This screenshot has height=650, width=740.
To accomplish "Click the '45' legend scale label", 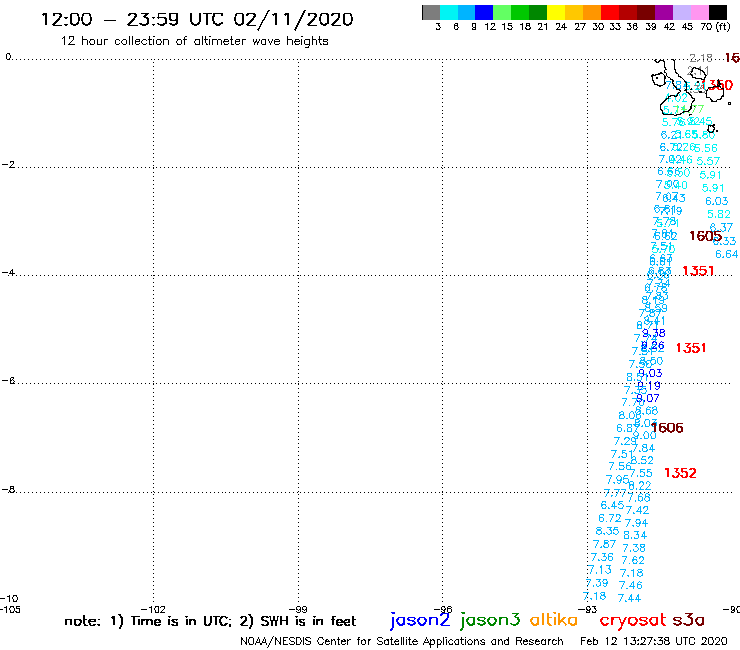I will [687, 27].
